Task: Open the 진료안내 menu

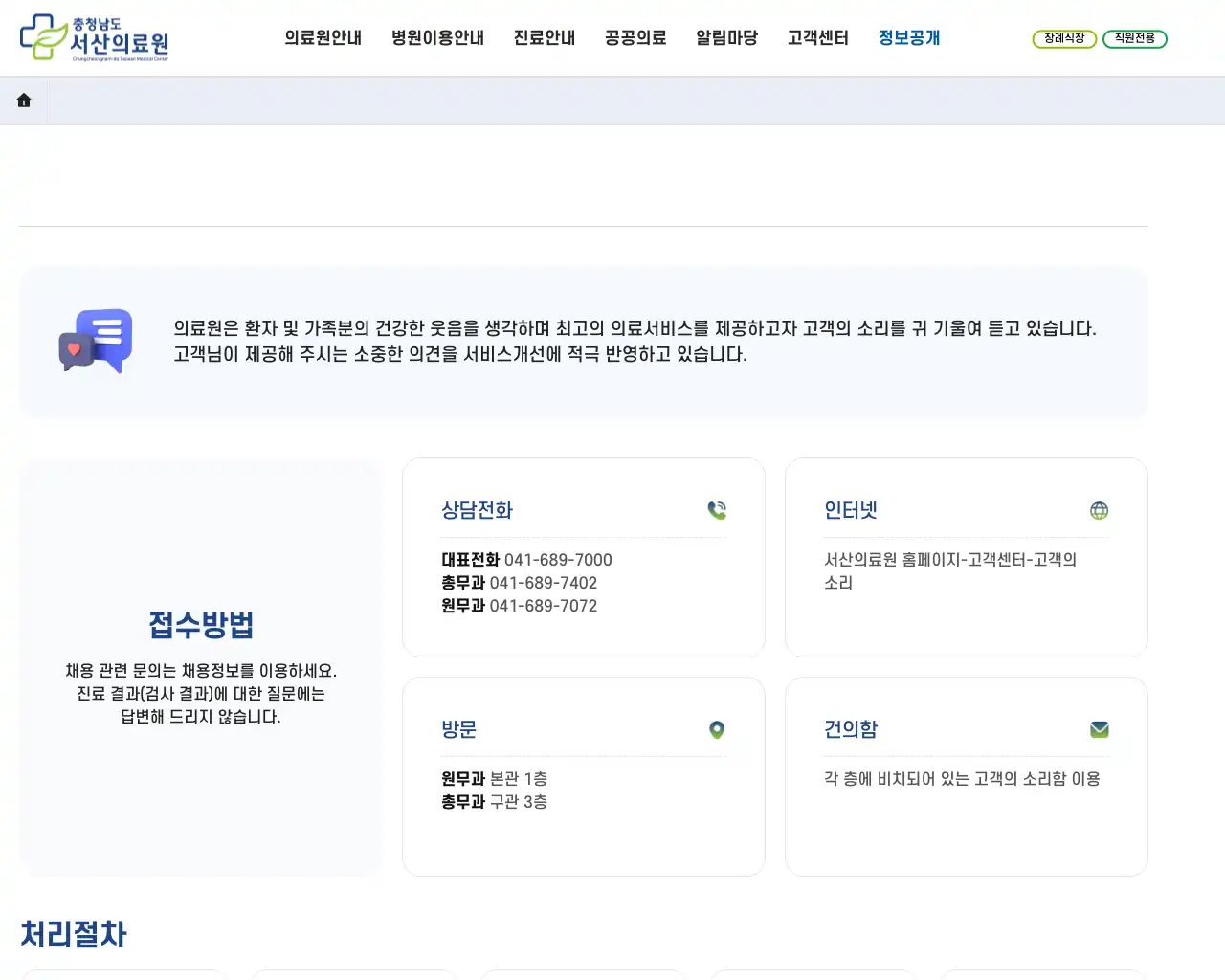Action: tap(544, 38)
